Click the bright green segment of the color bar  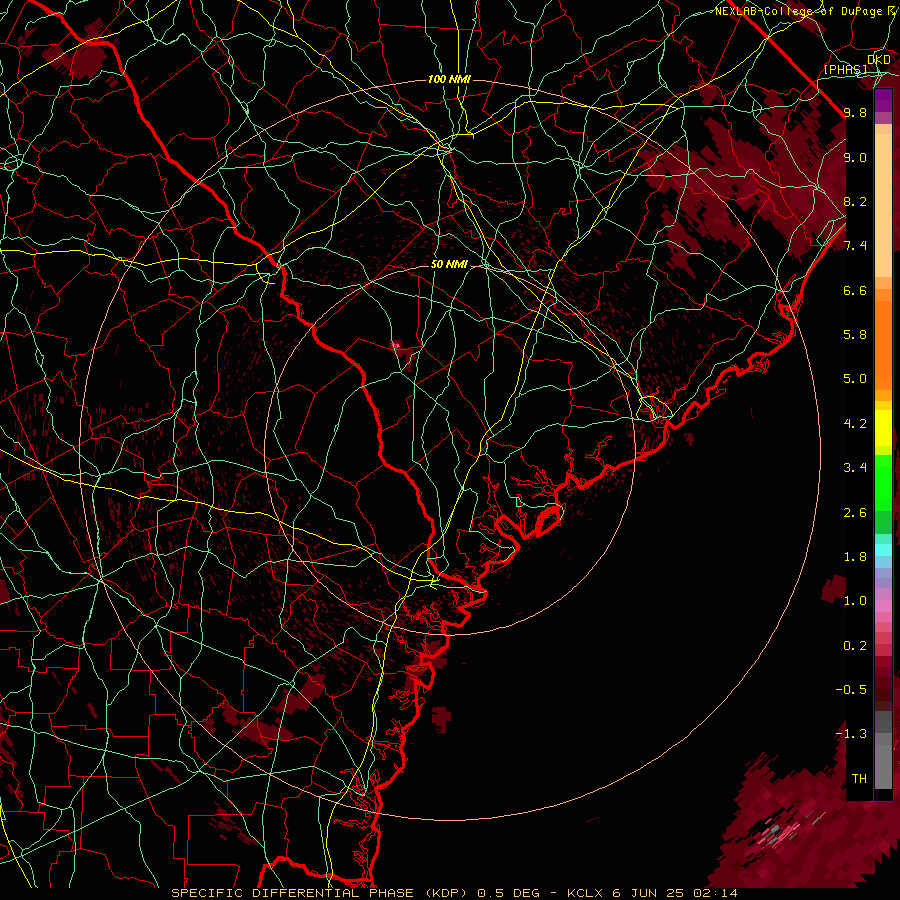point(883,482)
